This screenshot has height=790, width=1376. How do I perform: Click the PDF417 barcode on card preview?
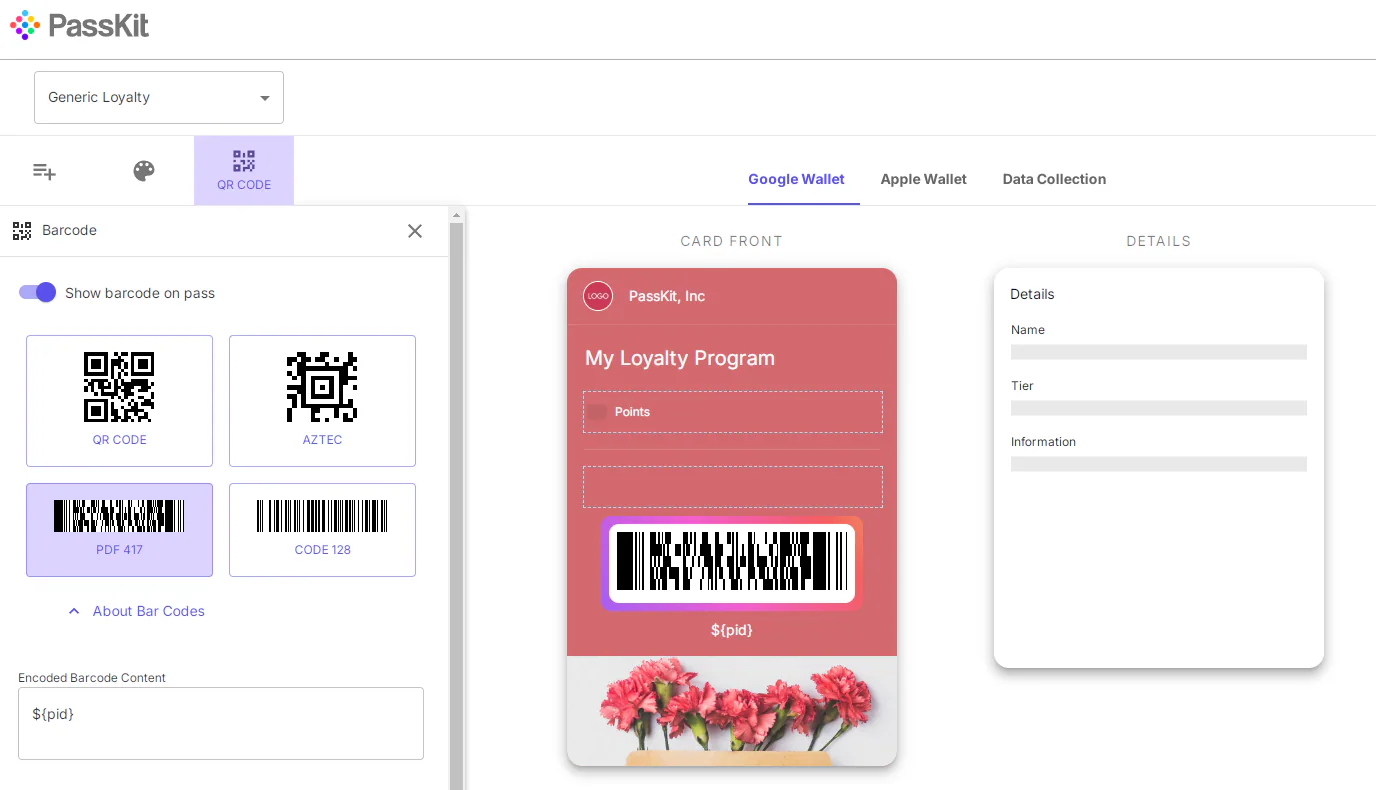click(732, 564)
